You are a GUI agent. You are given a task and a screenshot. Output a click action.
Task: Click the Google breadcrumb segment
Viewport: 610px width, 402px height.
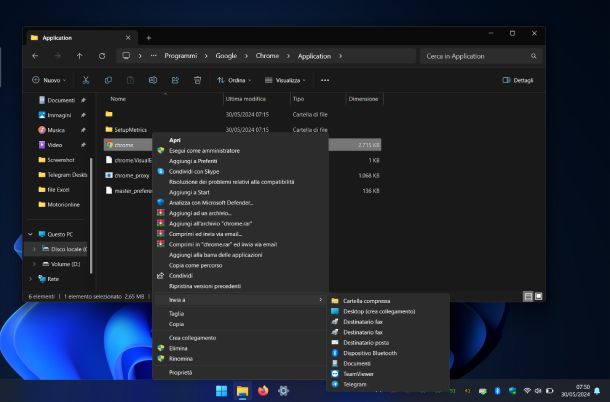(x=226, y=56)
